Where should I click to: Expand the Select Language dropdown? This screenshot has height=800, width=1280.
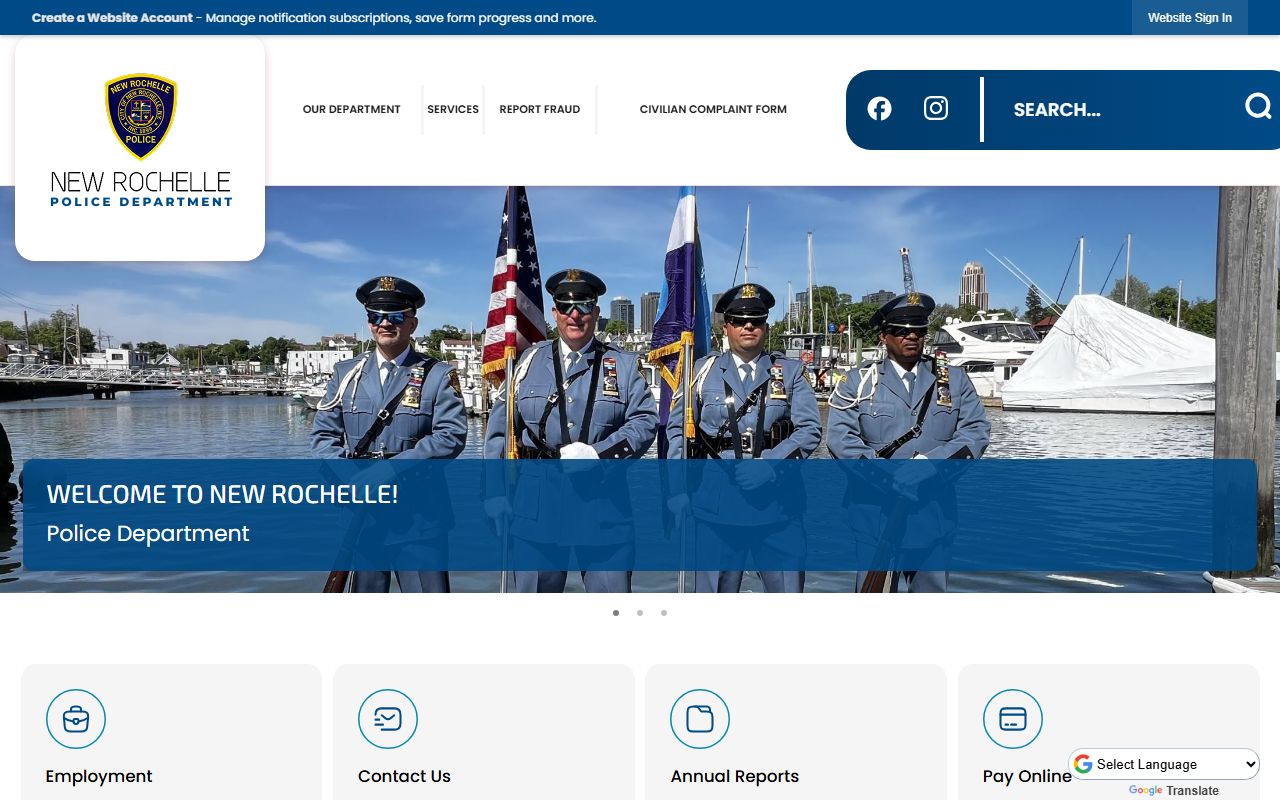[x=1166, y=764]
